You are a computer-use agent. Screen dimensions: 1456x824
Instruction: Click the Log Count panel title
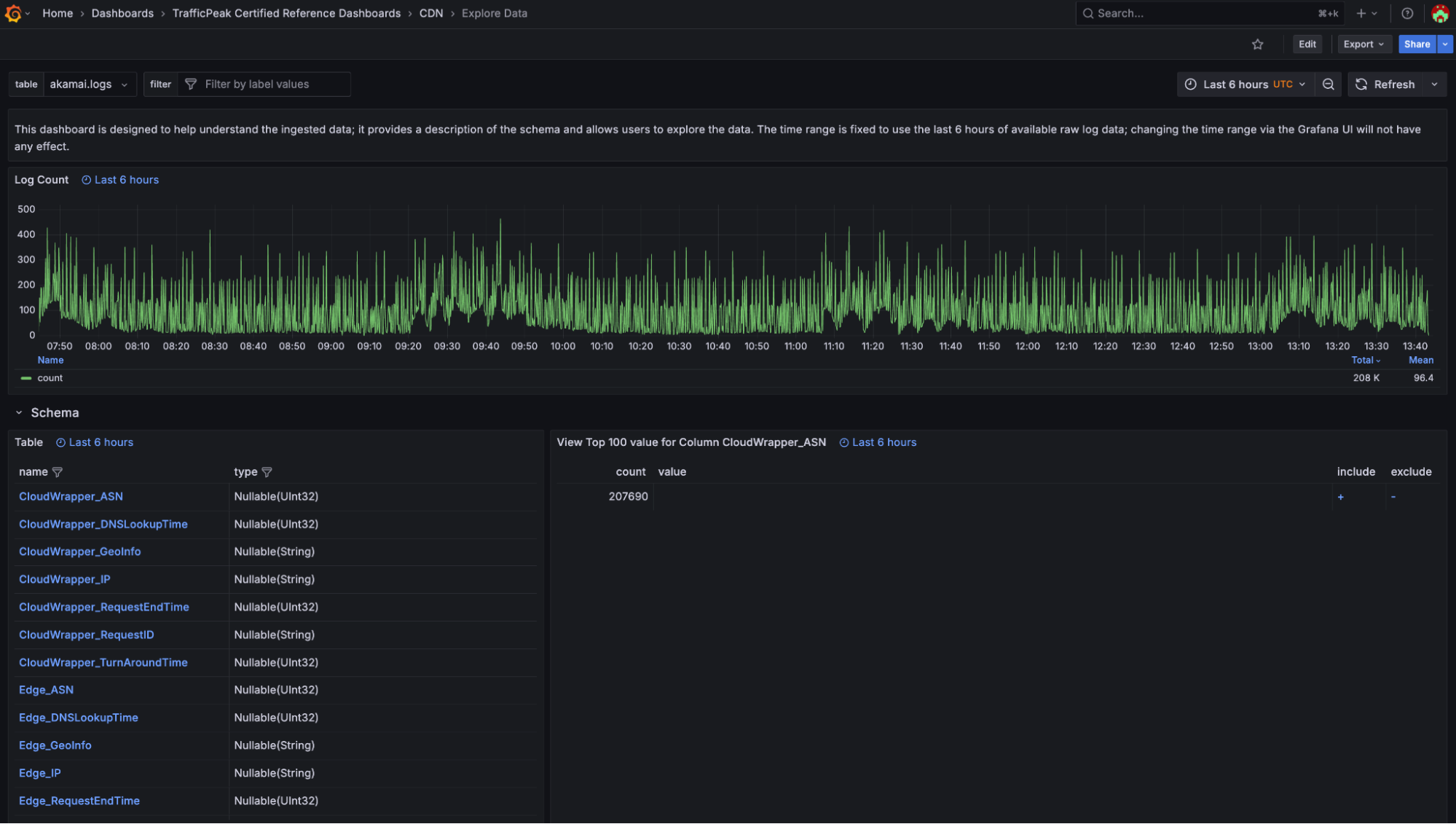pos(42,180)
